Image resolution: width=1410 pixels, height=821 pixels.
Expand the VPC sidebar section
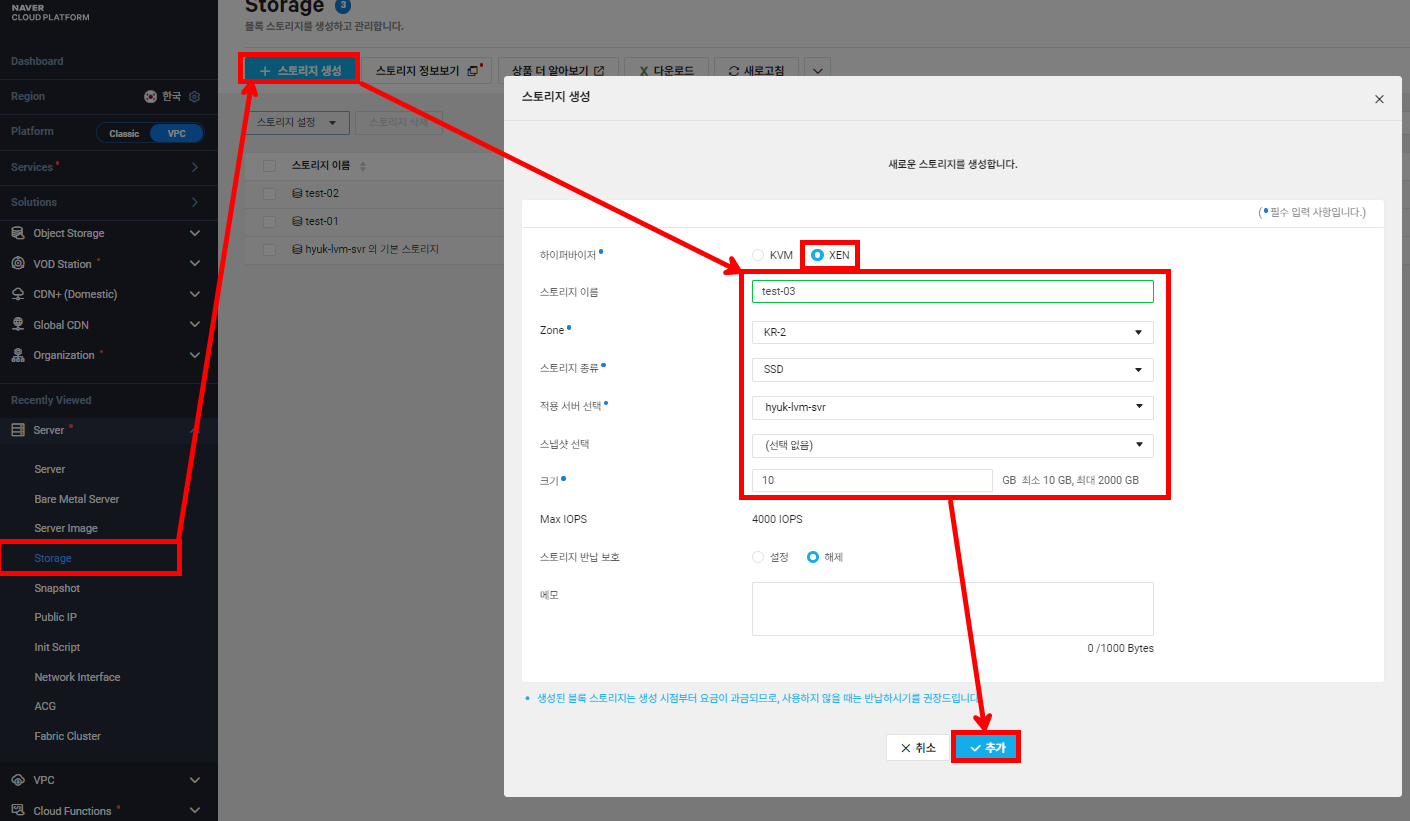point(195,780)
